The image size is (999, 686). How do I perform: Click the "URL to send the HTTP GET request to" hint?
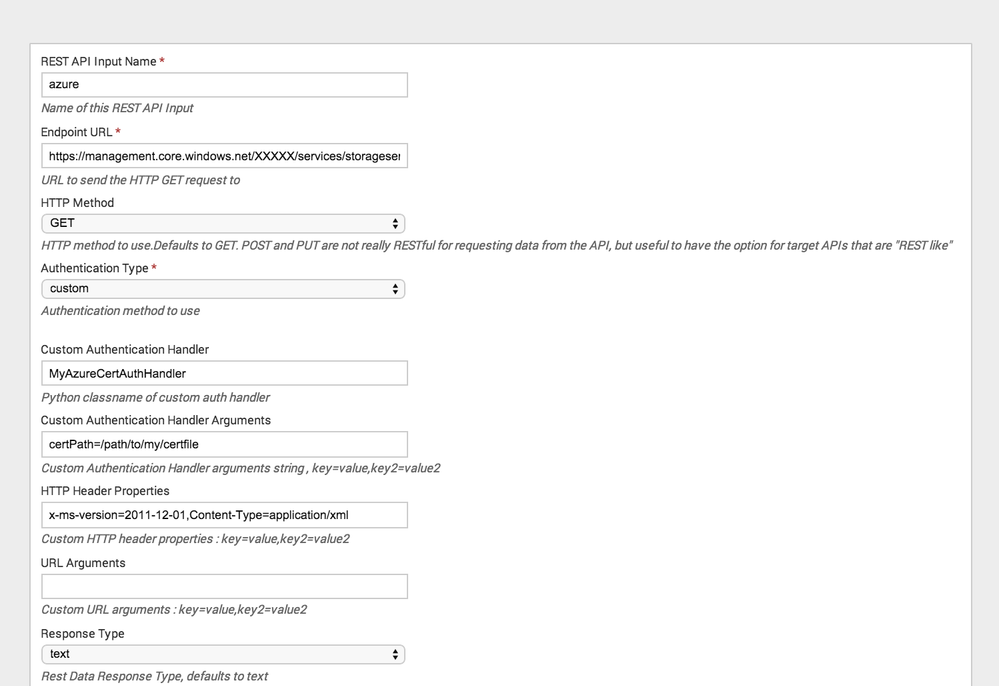pyautogui.click(x=140, y=180)
